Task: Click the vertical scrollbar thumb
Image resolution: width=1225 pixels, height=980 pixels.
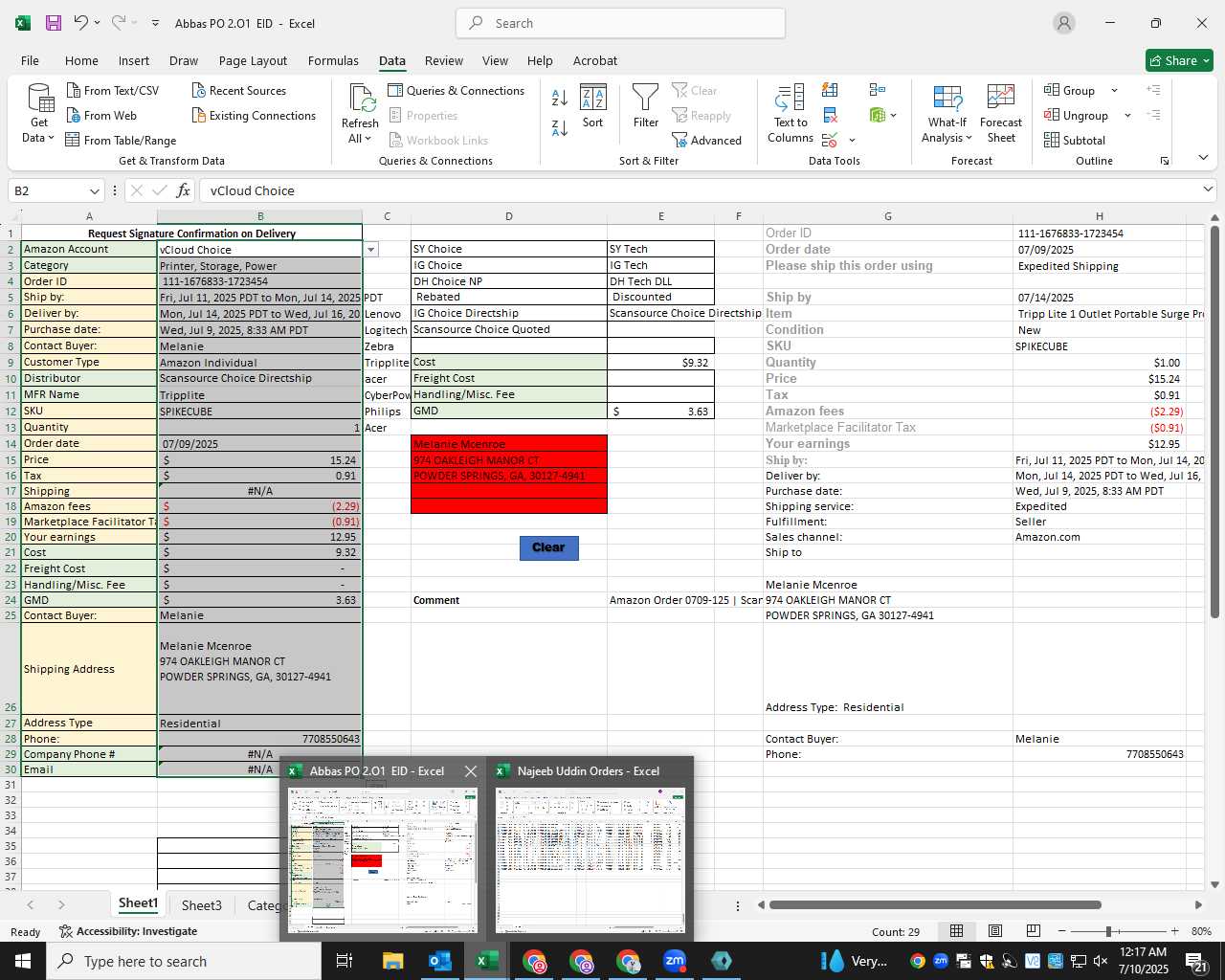Action: [1214, 421]
